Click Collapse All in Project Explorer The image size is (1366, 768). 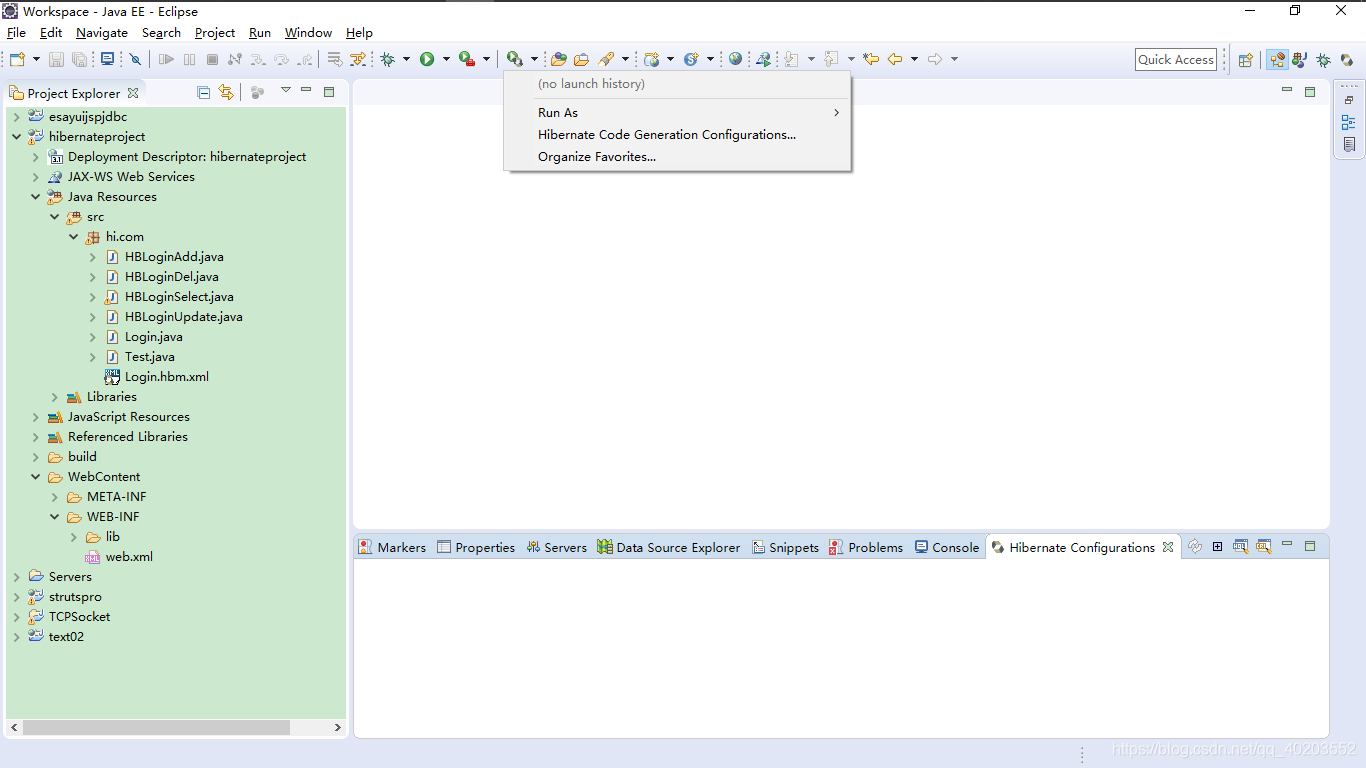204,92
